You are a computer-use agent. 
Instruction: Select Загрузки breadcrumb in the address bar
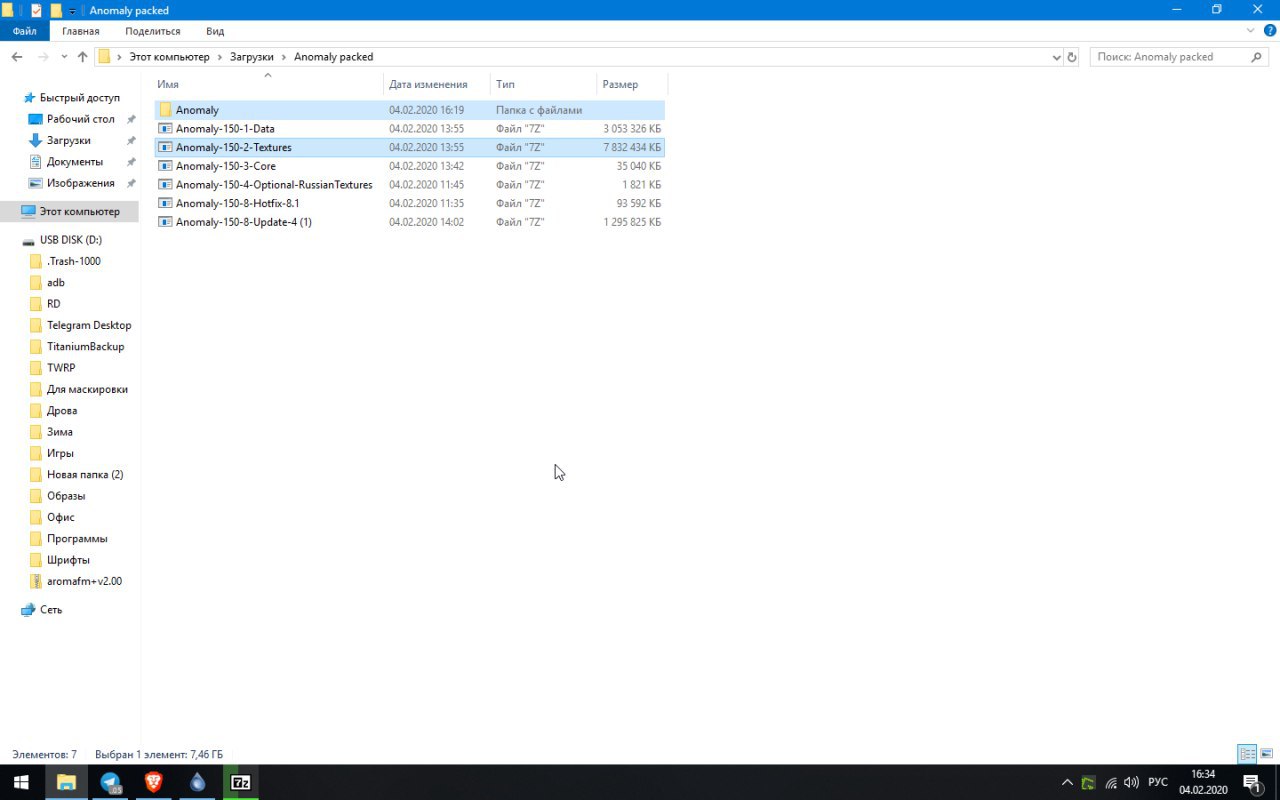(x=252, y=57)
